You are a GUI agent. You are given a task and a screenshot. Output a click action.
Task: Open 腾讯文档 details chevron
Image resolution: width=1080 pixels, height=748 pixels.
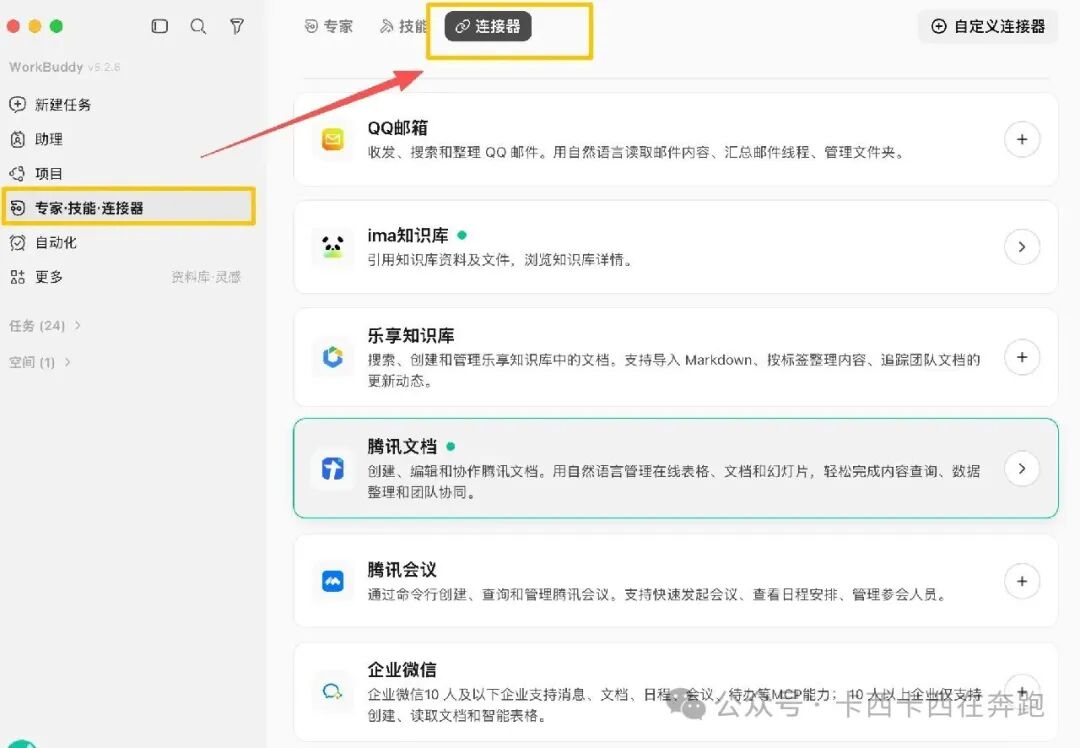[1022, 468]
